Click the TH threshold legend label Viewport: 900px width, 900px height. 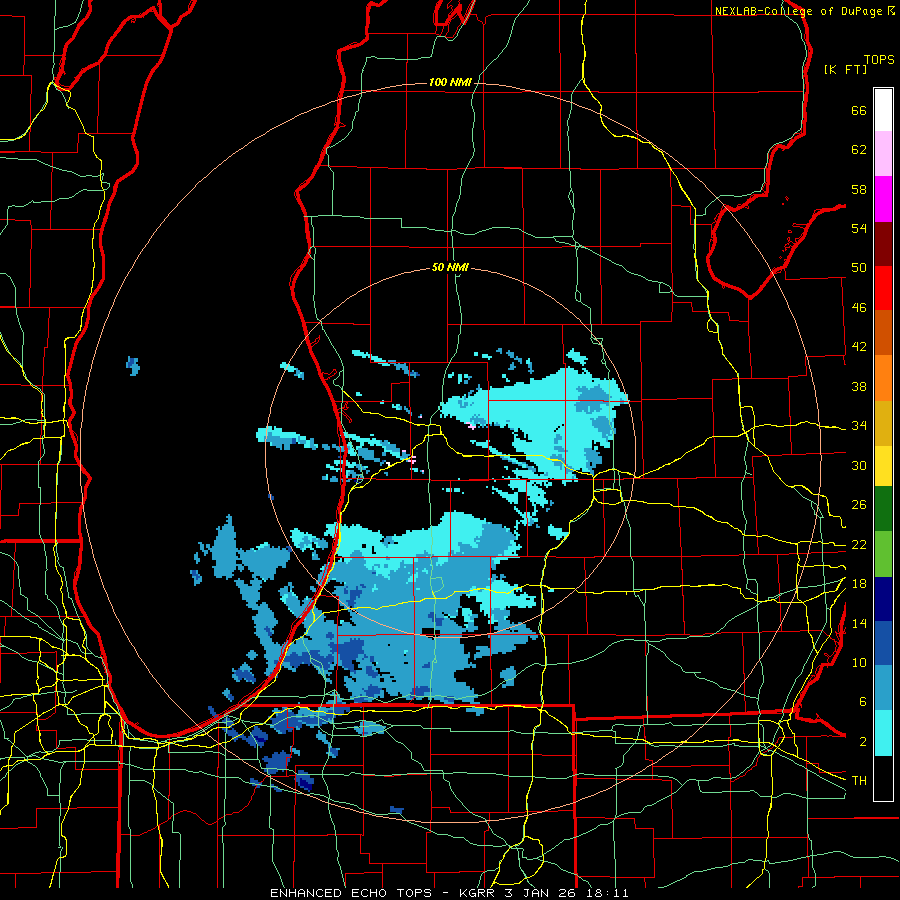point(859,781)
